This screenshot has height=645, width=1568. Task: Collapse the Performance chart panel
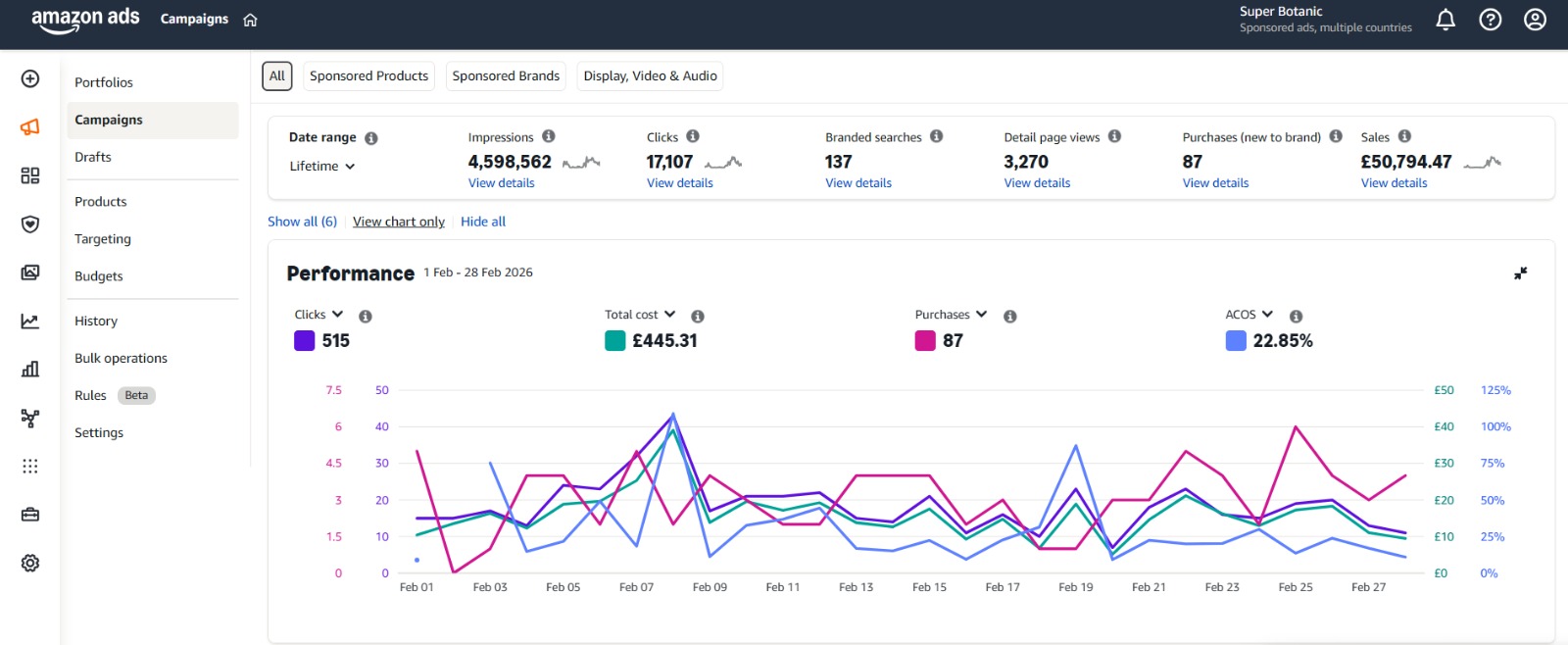pyautogui.click(x=1520, y=273)
